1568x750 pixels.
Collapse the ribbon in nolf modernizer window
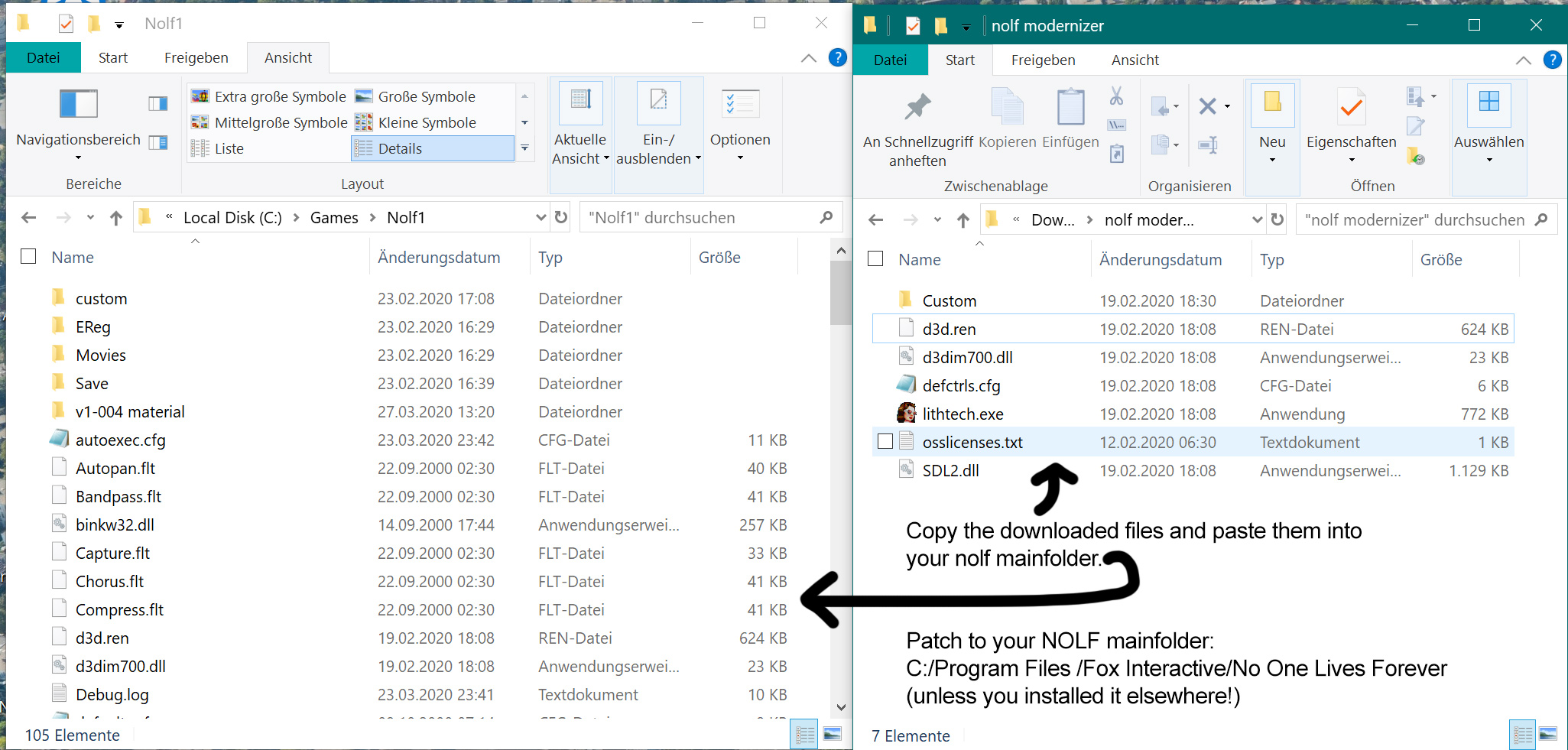(x=1523, y=60)
